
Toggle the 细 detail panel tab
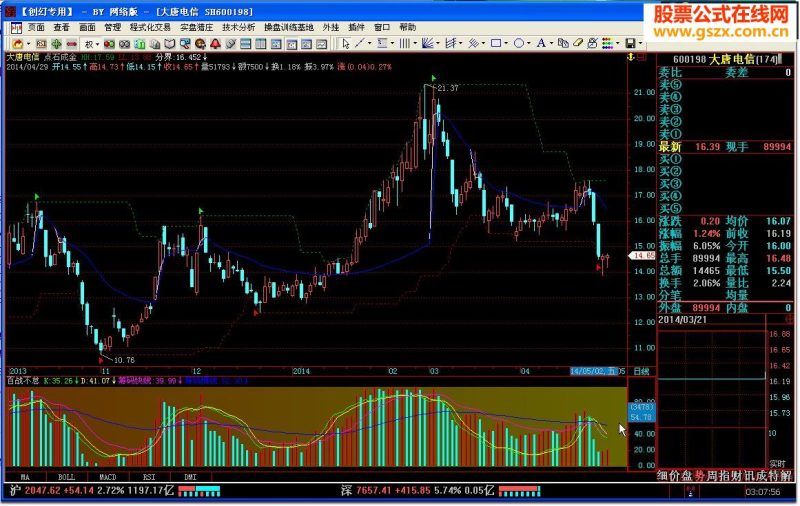click(663, 475)
